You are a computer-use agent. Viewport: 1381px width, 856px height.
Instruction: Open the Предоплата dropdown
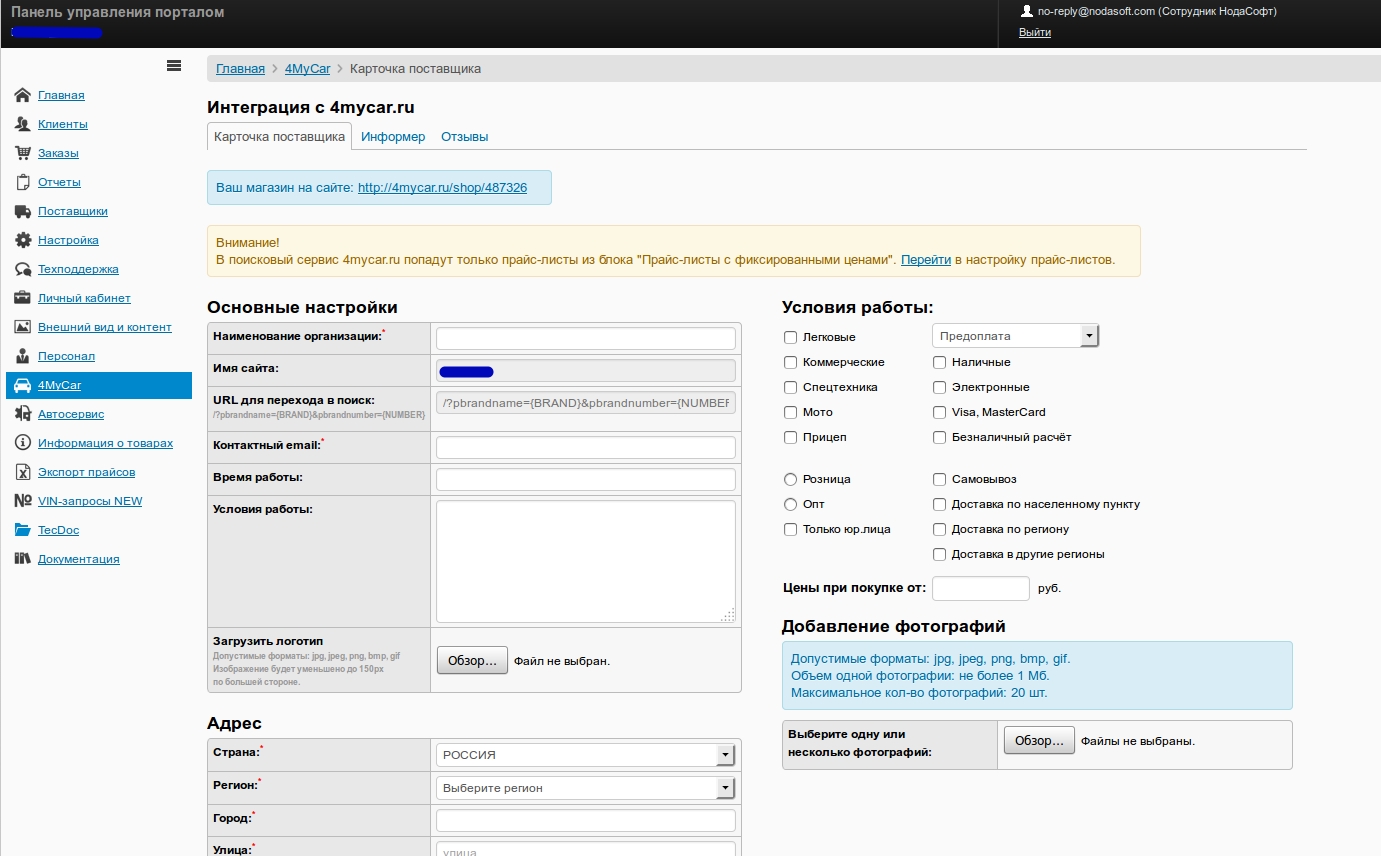1015,336
